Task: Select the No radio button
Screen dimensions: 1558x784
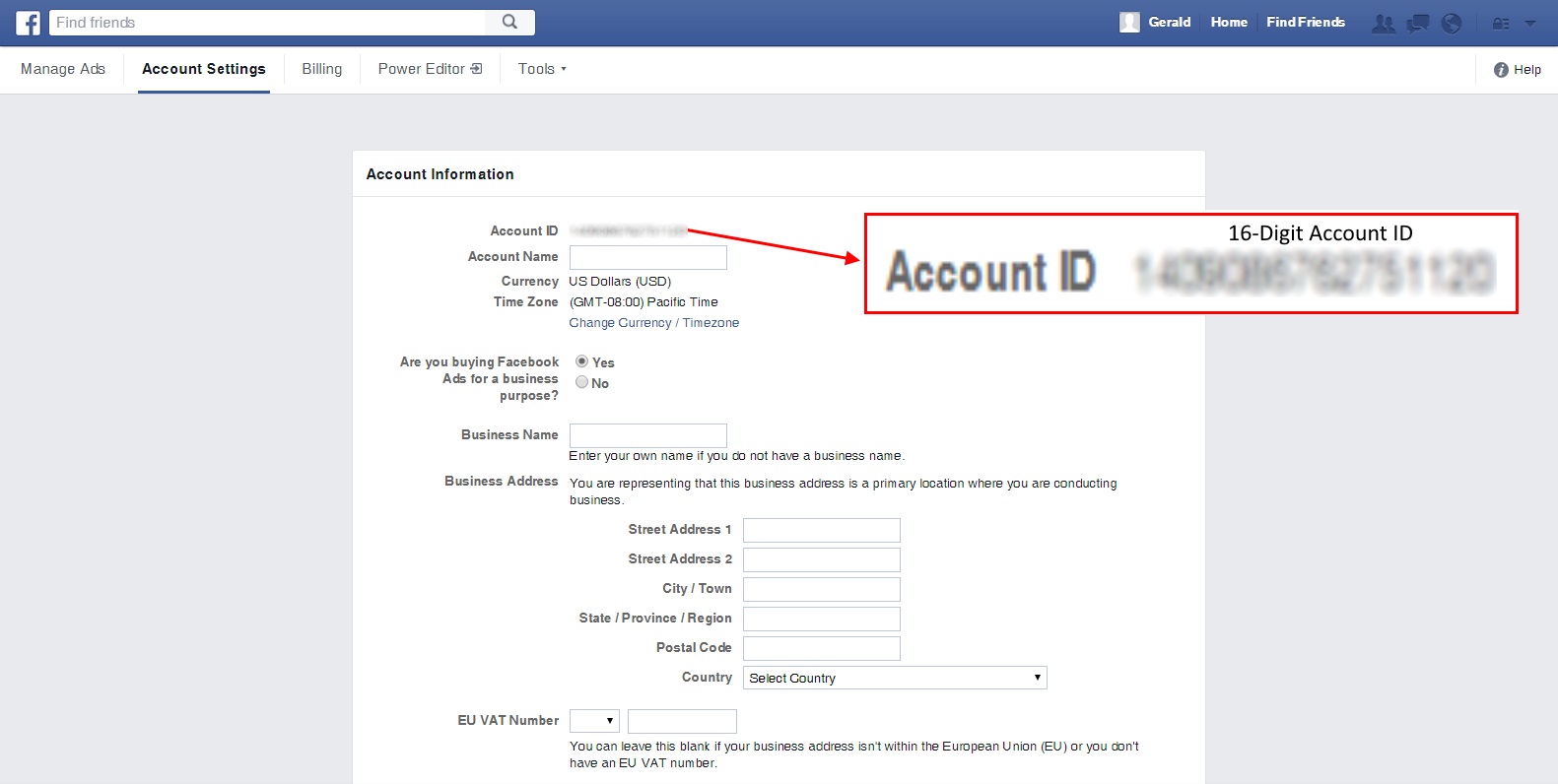Action: [581, 382]
